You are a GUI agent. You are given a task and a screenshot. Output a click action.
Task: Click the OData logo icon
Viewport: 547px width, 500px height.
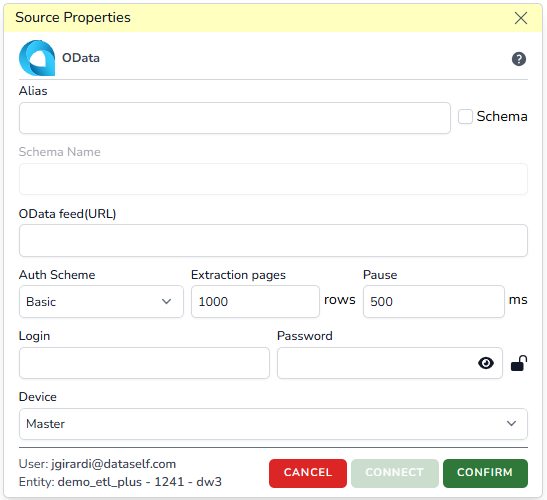click(37, 58)
